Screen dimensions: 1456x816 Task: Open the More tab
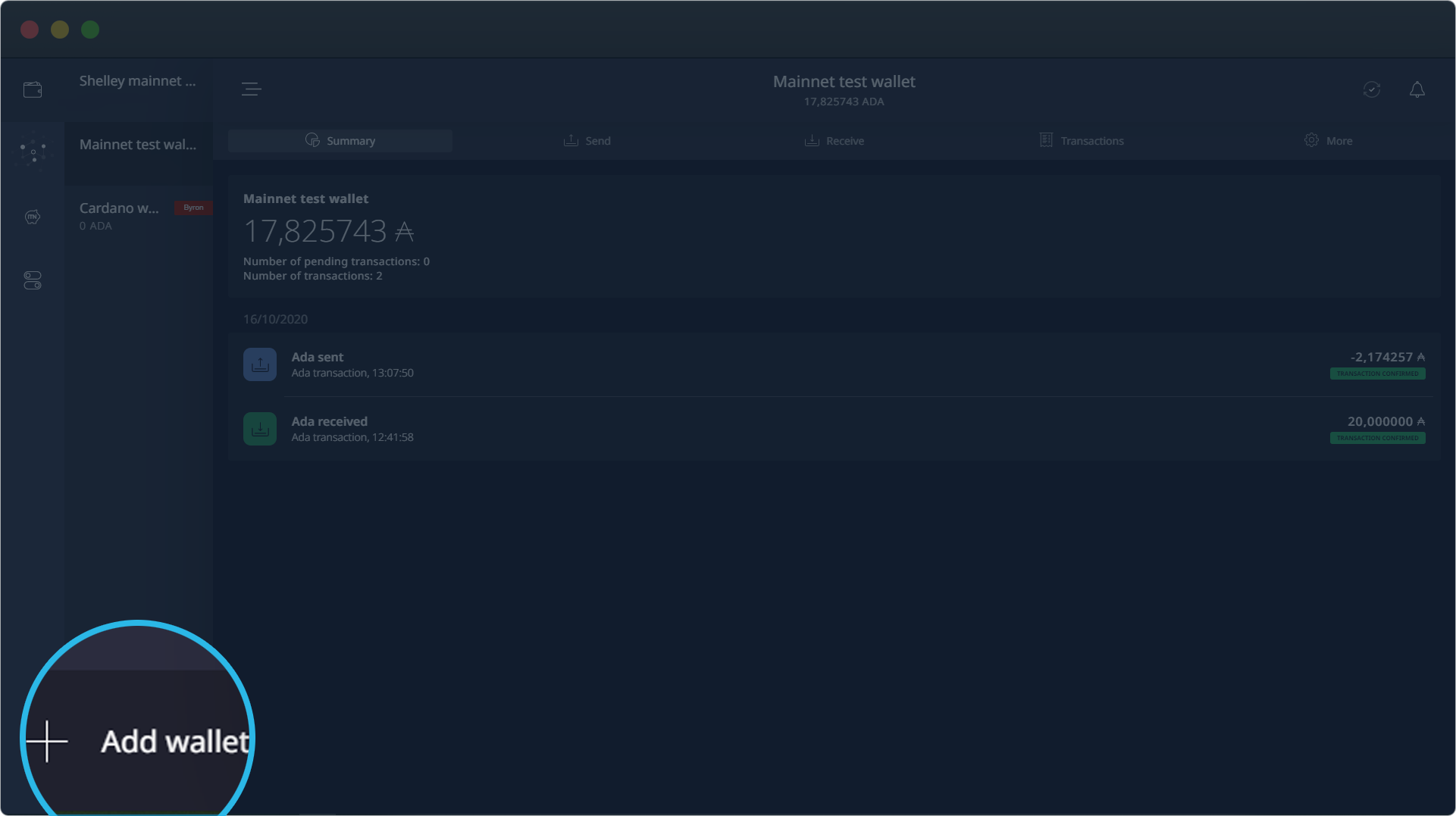1328,141
